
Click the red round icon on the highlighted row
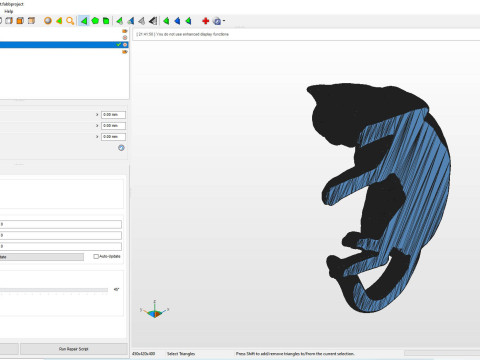[125, 44]
